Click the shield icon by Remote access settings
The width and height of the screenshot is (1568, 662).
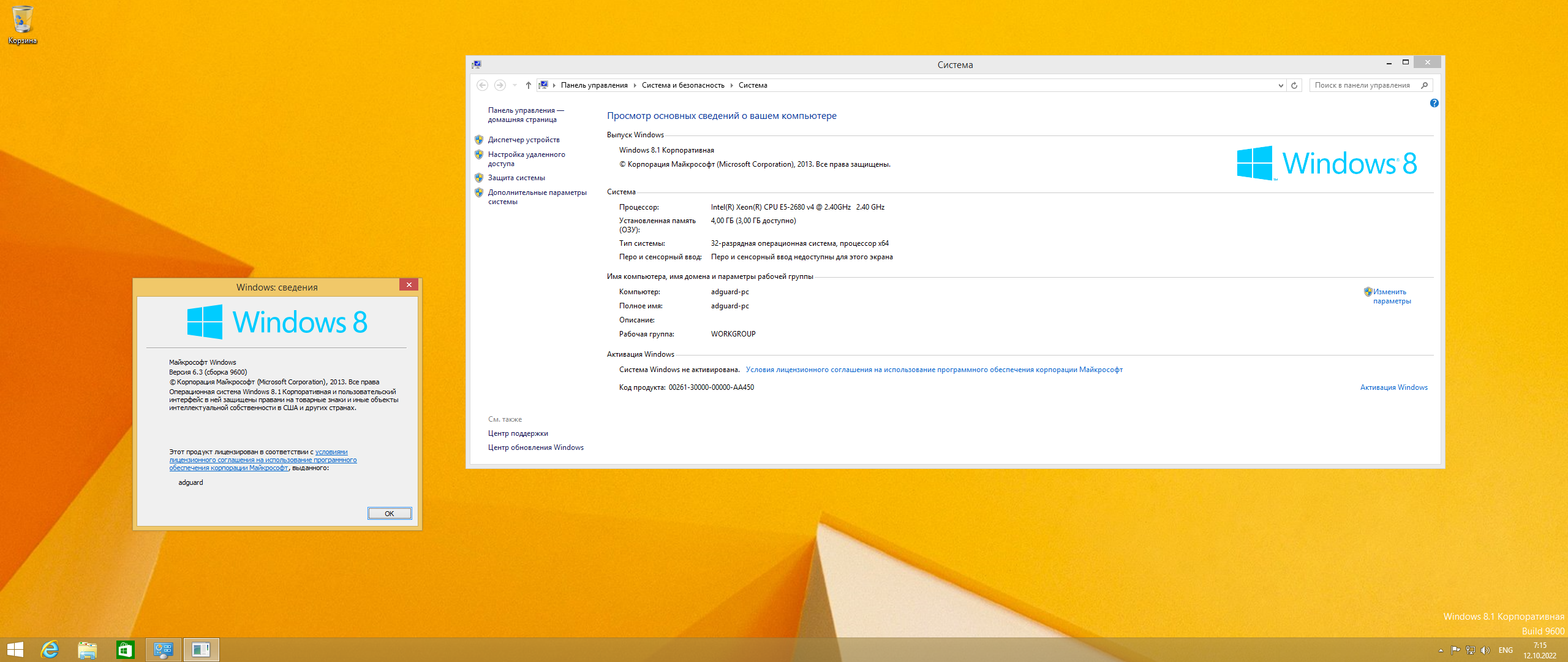(x=479, y=154)
